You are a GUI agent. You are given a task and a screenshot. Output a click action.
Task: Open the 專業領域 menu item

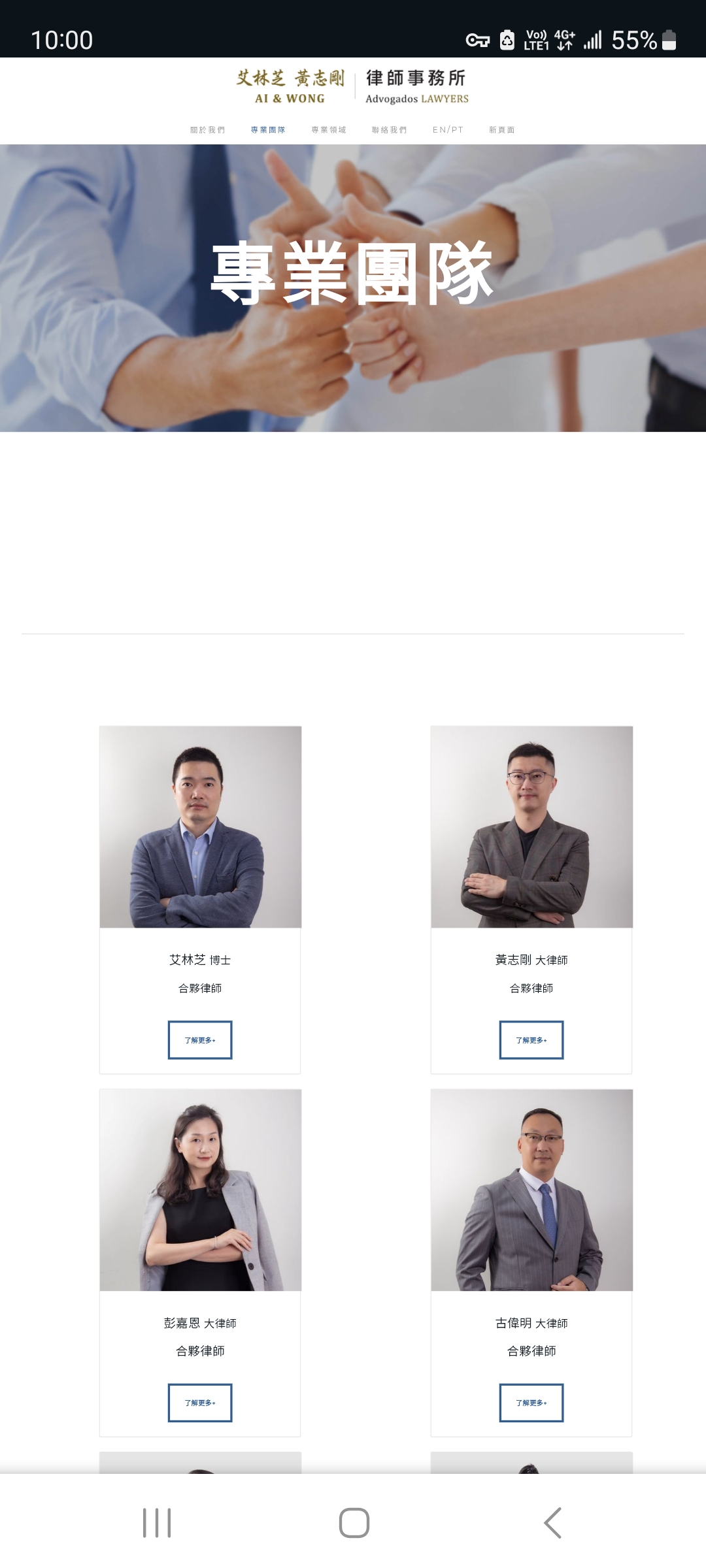(x=329, y=130)
